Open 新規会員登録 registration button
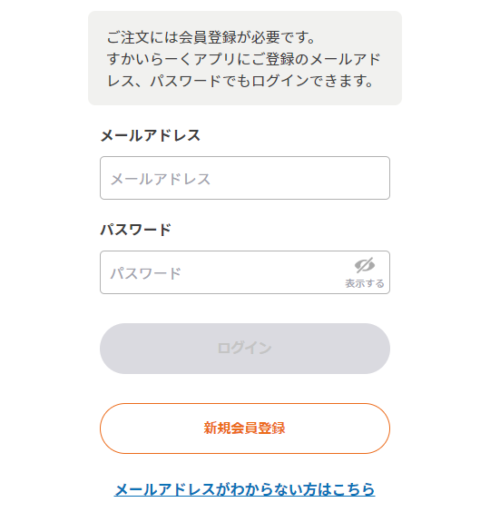 245,428
